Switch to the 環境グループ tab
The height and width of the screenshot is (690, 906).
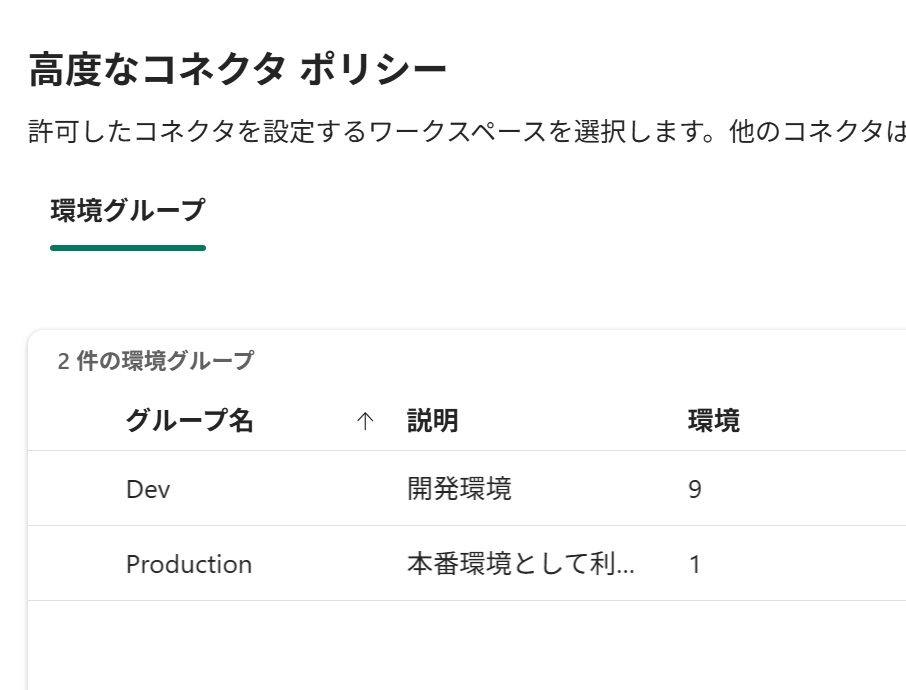pos(127,211)
